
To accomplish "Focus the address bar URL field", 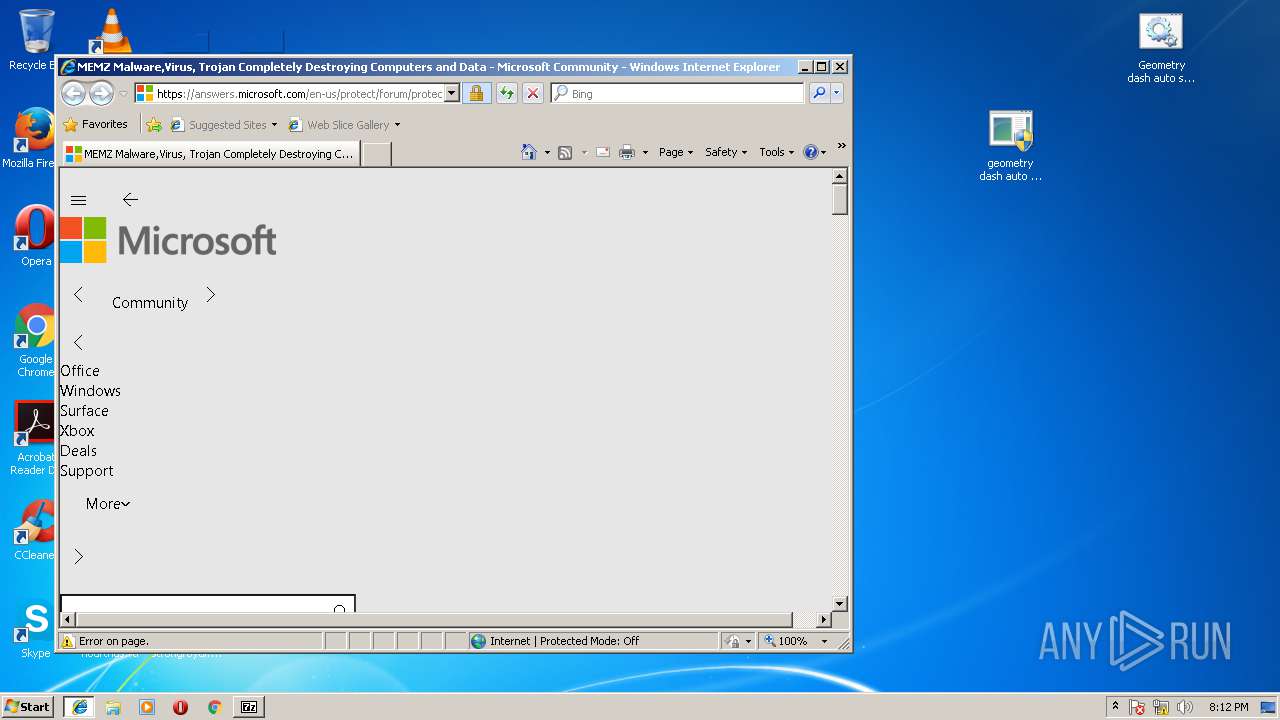I will coord(298,93).
